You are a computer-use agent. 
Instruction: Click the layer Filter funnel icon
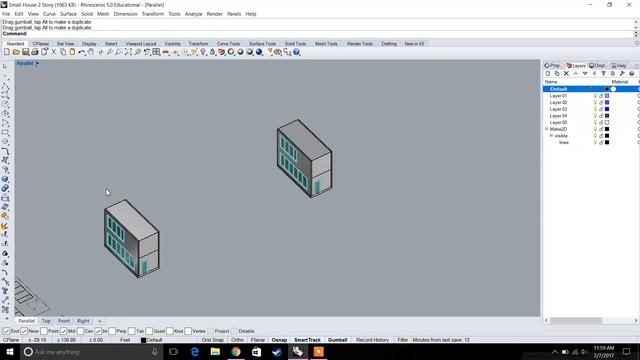point(603,73)
